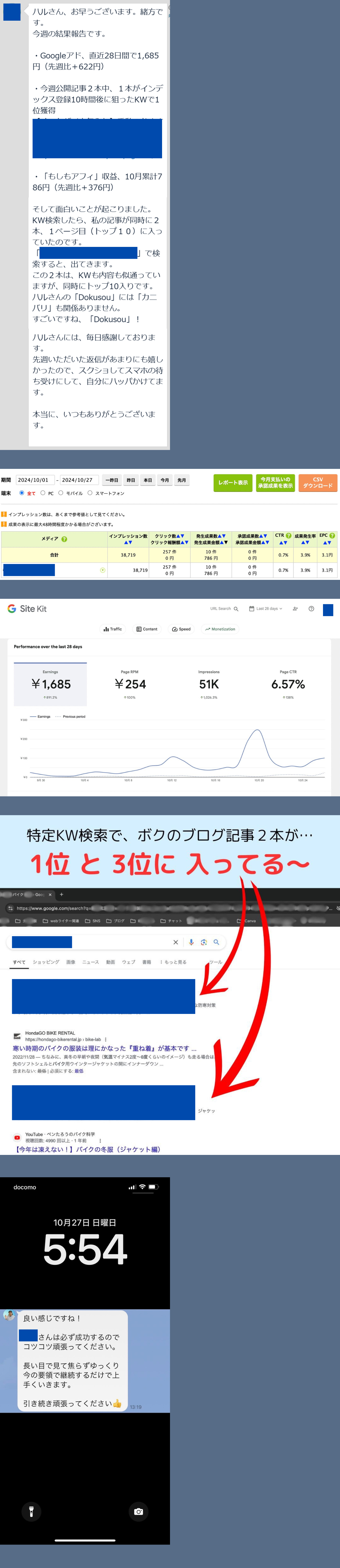340x1568 pixels.
Task: Sort by インプレッション数 column arrows
Action: pos(128,542)
